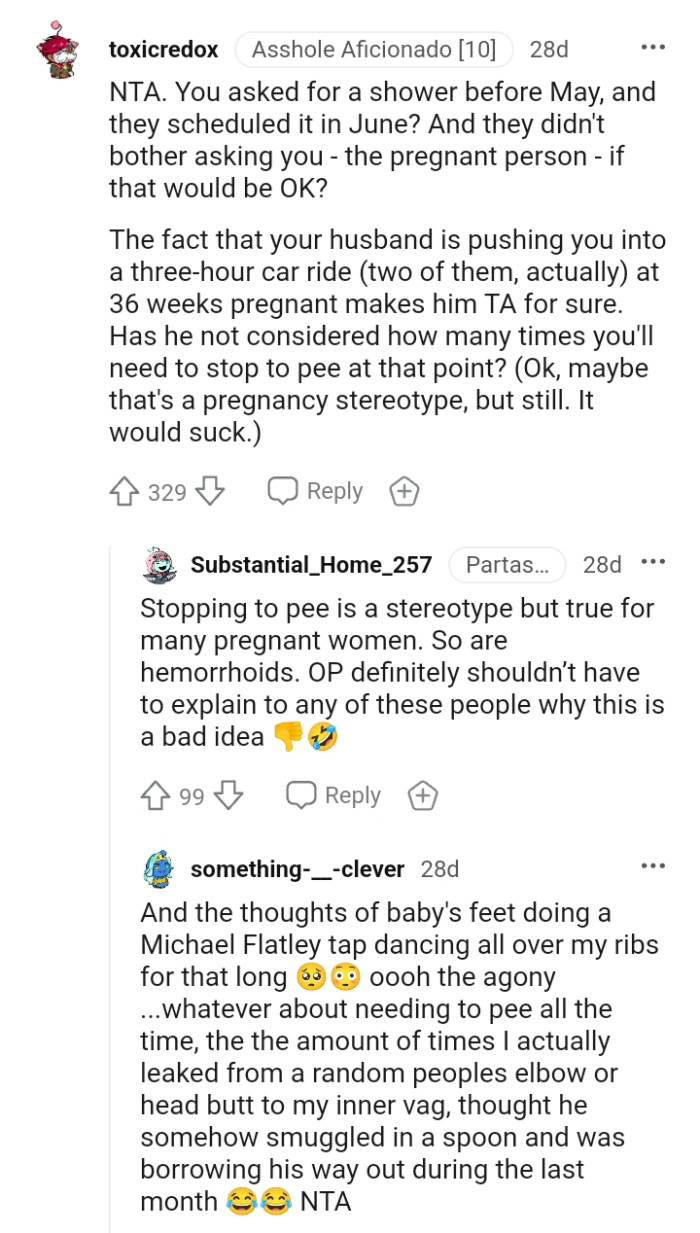The width and height of the screenshot is (700, 1233).
Task: Open Substantial_Home_257's profile link
Action: [x=311, y=563]
